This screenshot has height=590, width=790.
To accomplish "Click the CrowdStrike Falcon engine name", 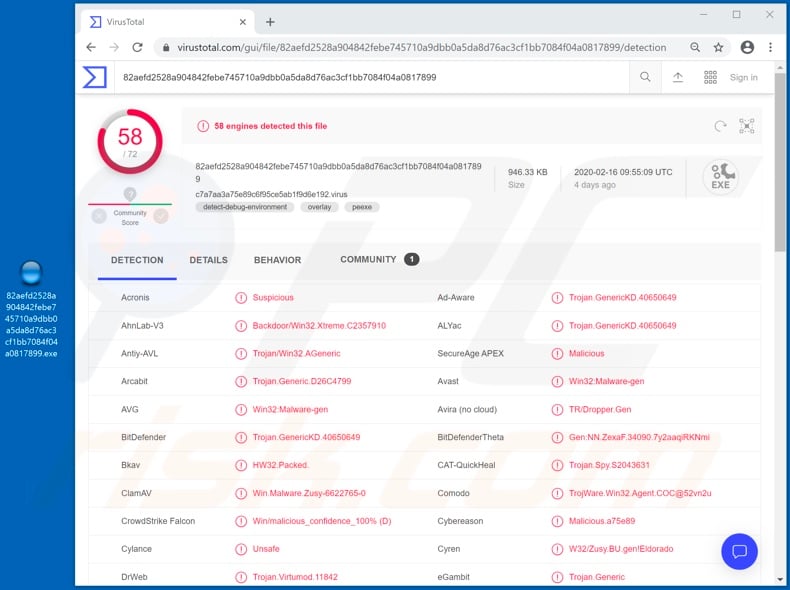I will pos(158,521).
